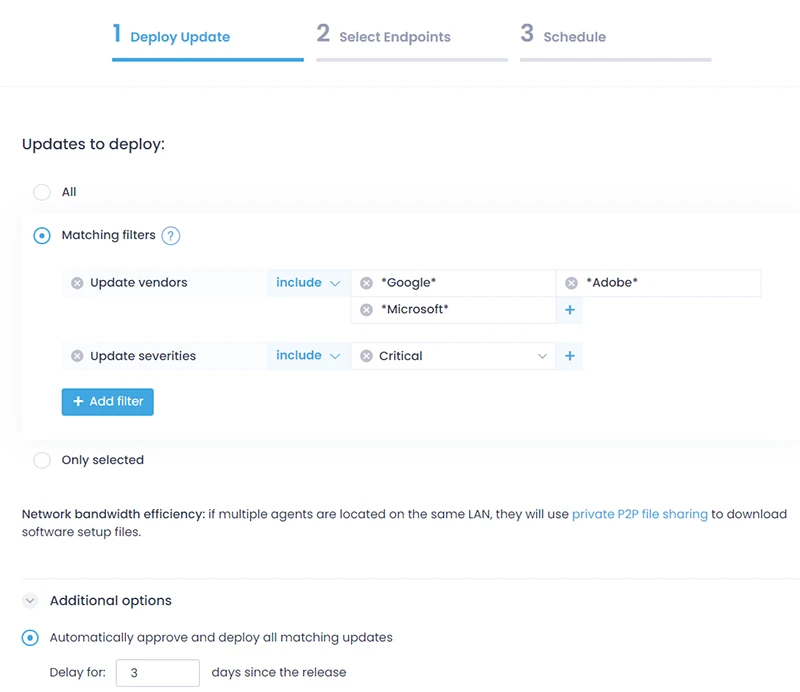Open include dropdown for Update severities
Image resolution: width=800 pixels, height=692 pixels.
[x=308, y=355]
